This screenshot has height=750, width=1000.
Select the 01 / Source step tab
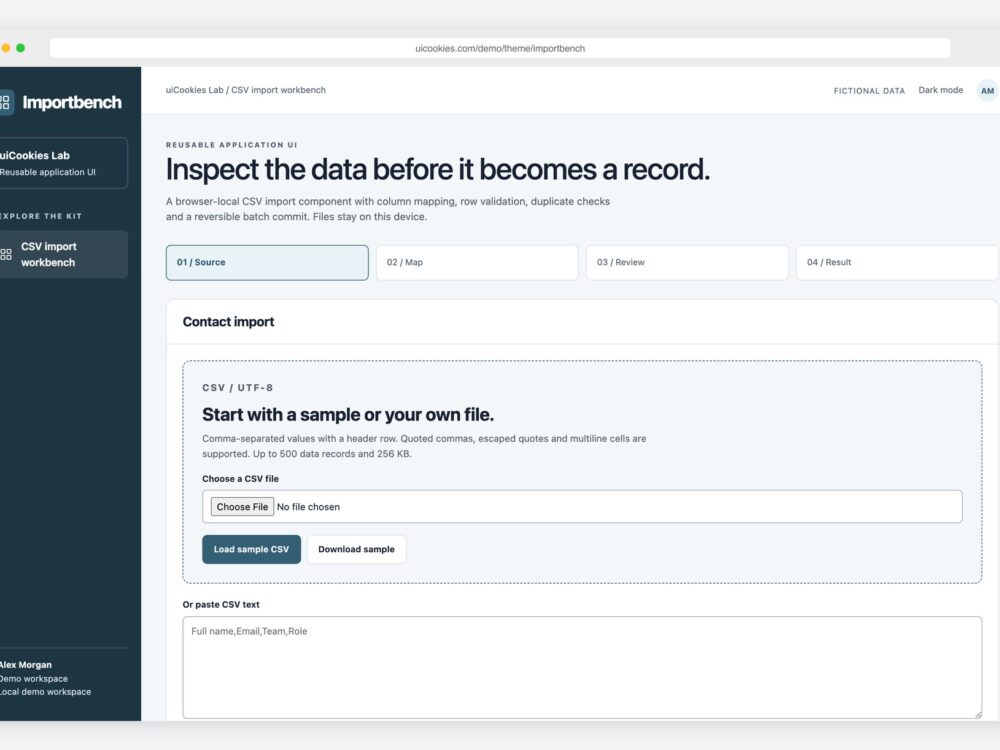coord(267,262)
